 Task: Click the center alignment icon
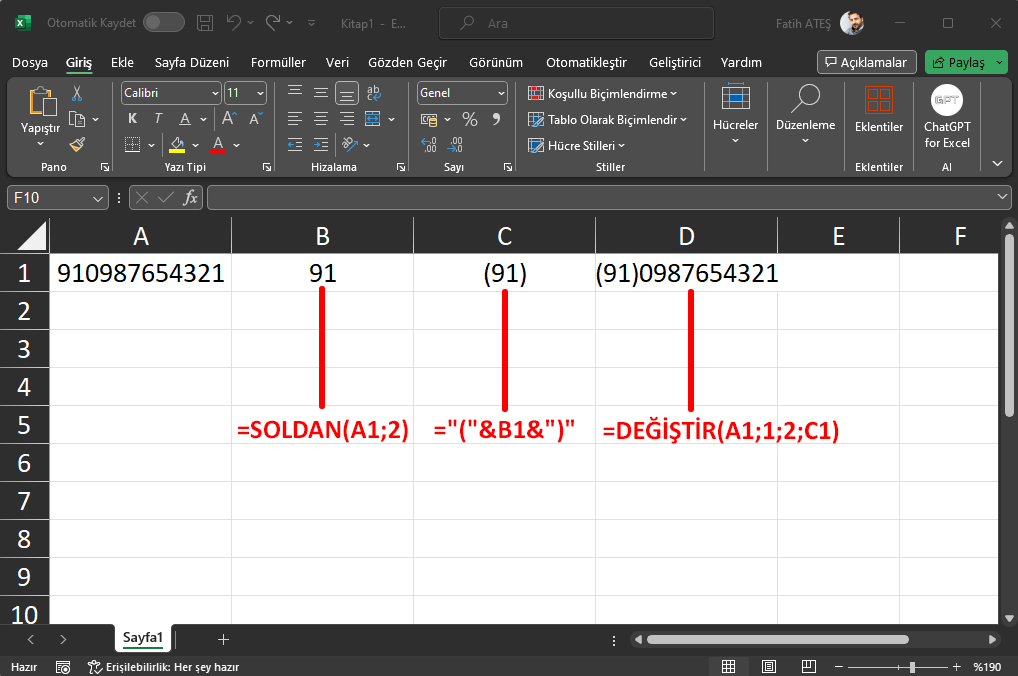point(319,118)
